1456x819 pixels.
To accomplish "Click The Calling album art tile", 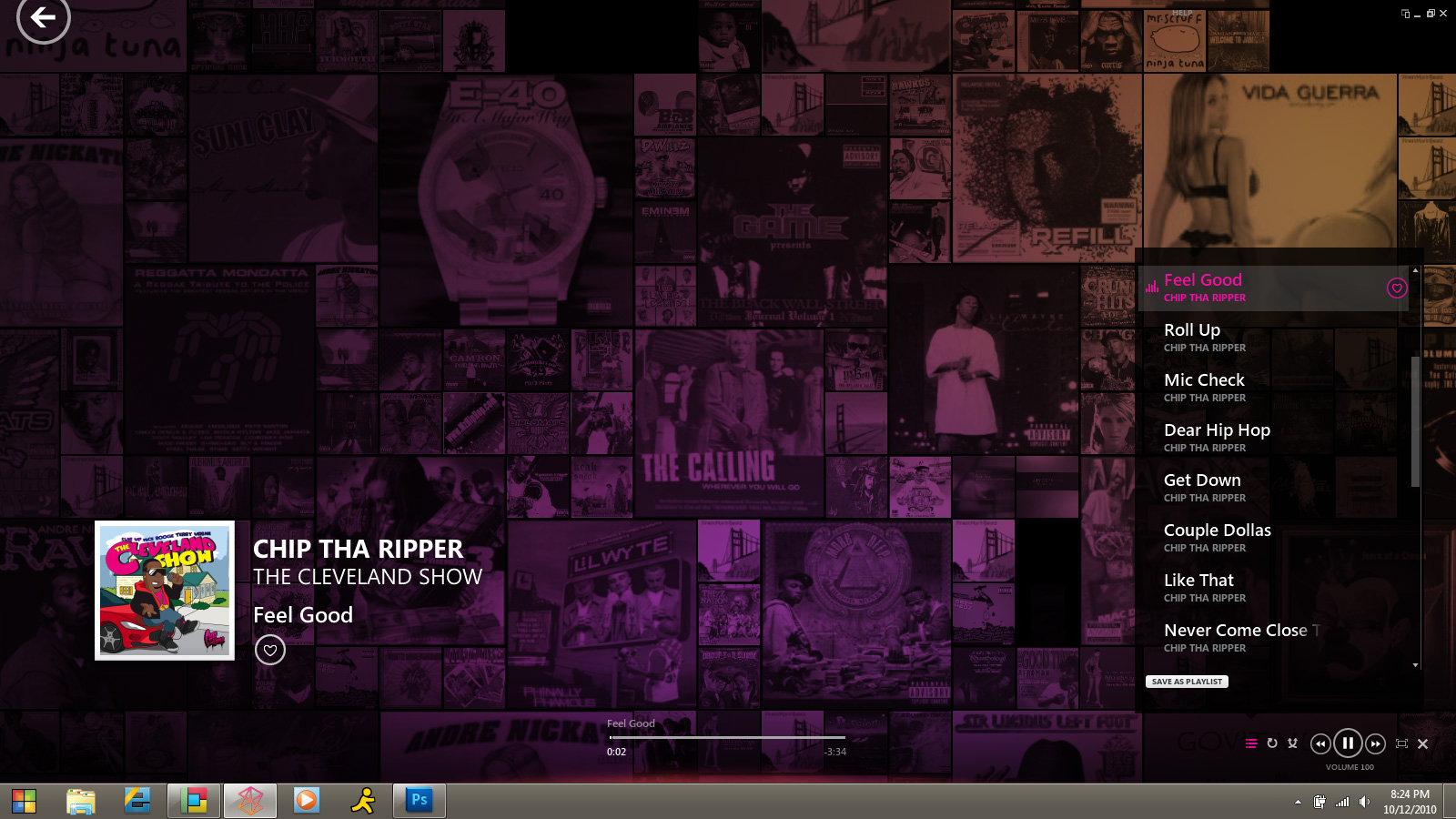I will (x=729, y=423).
